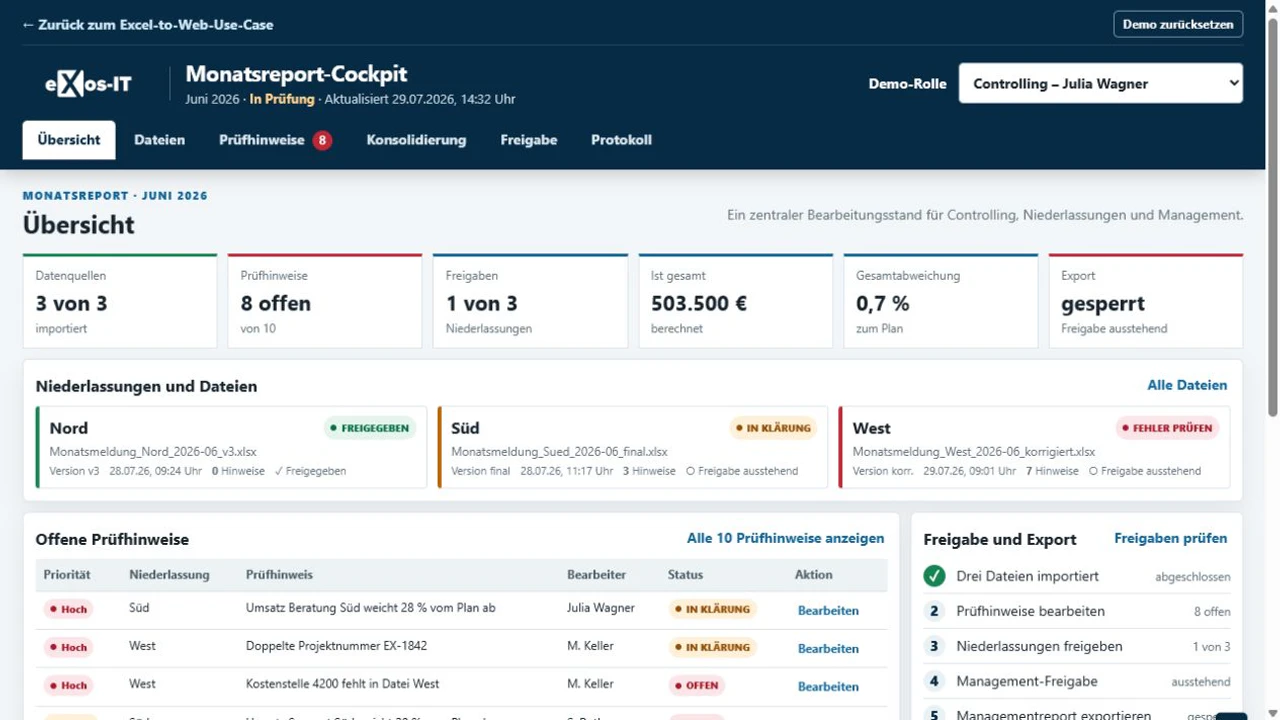
Task: Select the Nord branch card
Action: pyautogui.click(x=231, y=447)
